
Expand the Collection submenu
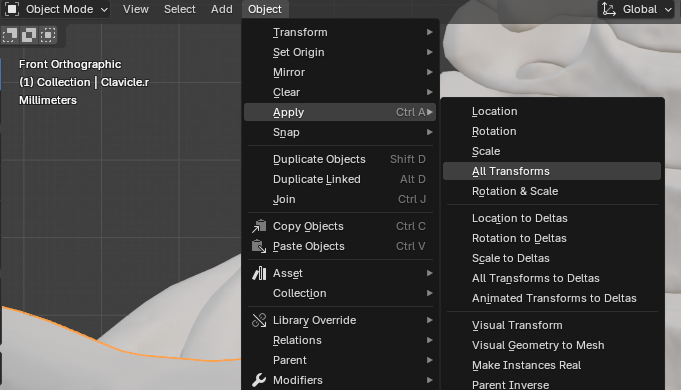coord(340,293)
